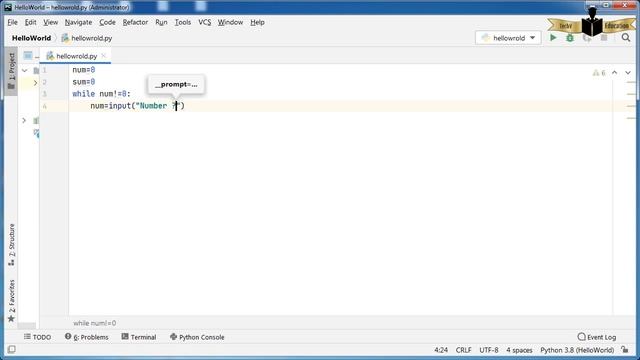Viewport: 640px width, 360px height.
Task: Open the 6: Problems tool window
Action: 87,337
